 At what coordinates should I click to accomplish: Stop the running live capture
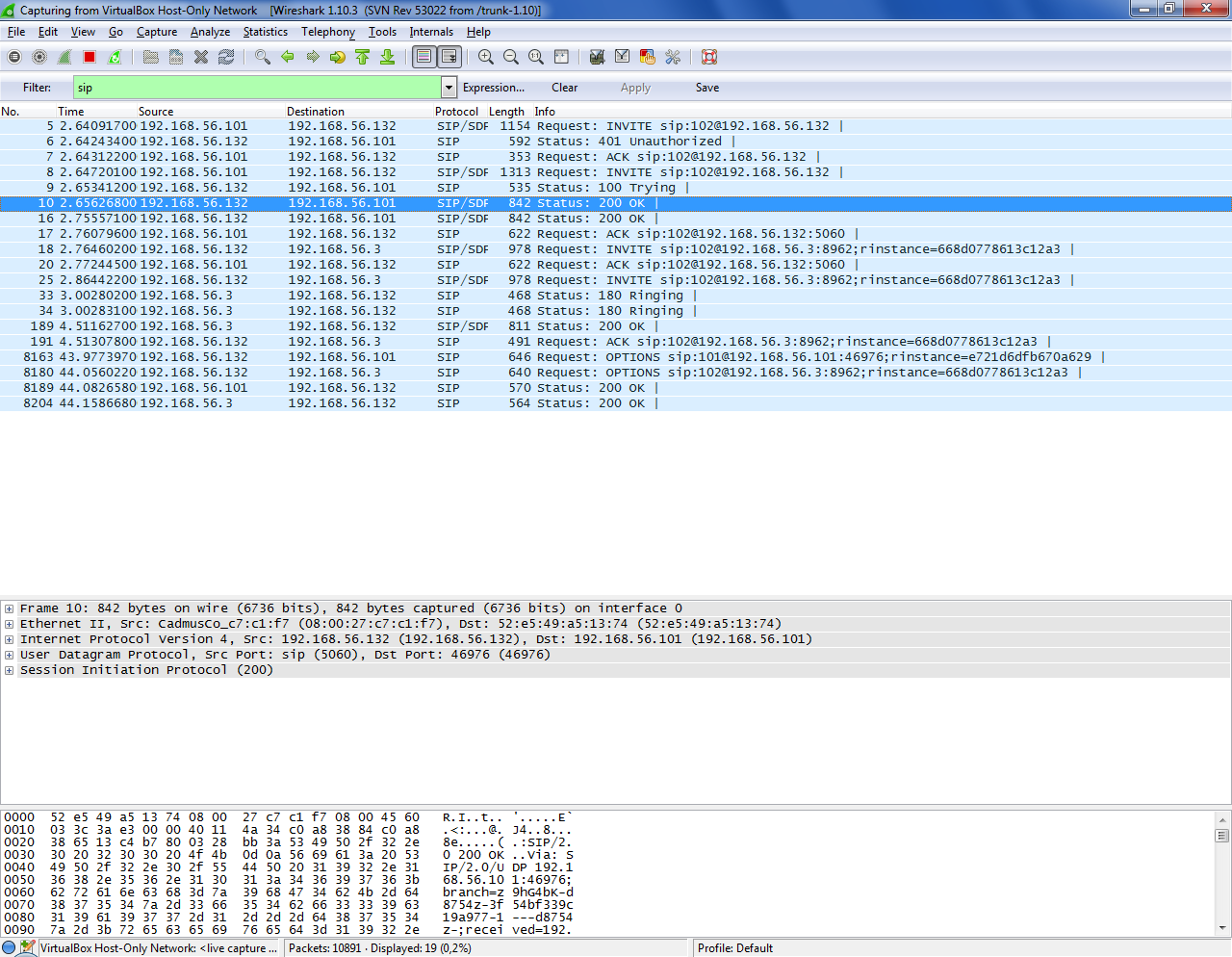(x=90, y=58)
